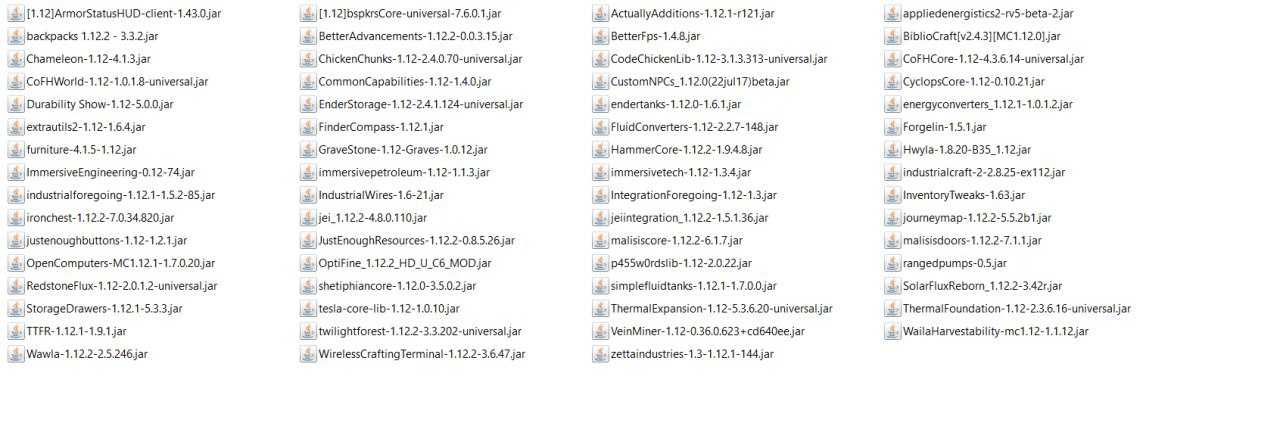This screenshot has height=426, width=1280.
Task: Click the Java icon of twilightforest-1.12.2-3.3.202-universal.jar
Action: [x=309, y=331]
